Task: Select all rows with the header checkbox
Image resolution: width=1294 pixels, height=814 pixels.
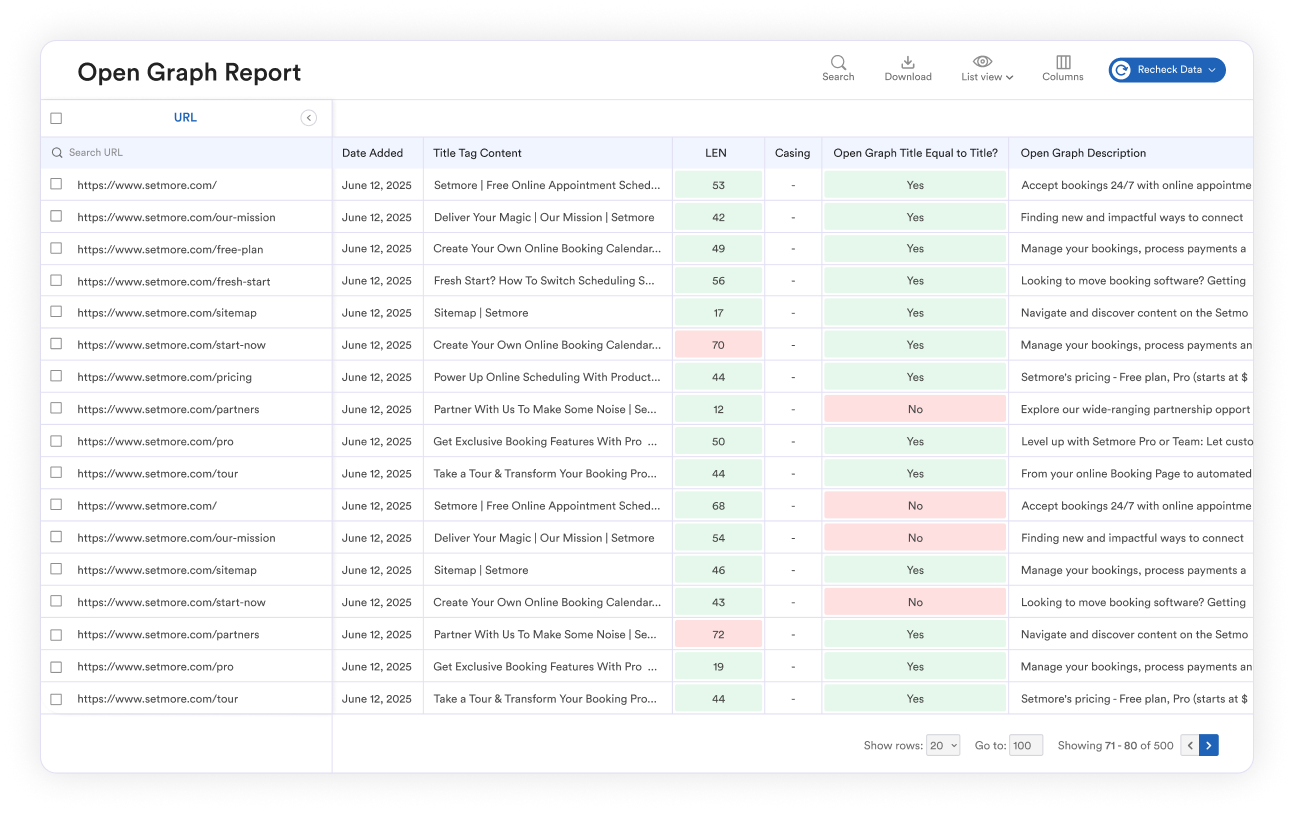Action: [x=56, y=117]
